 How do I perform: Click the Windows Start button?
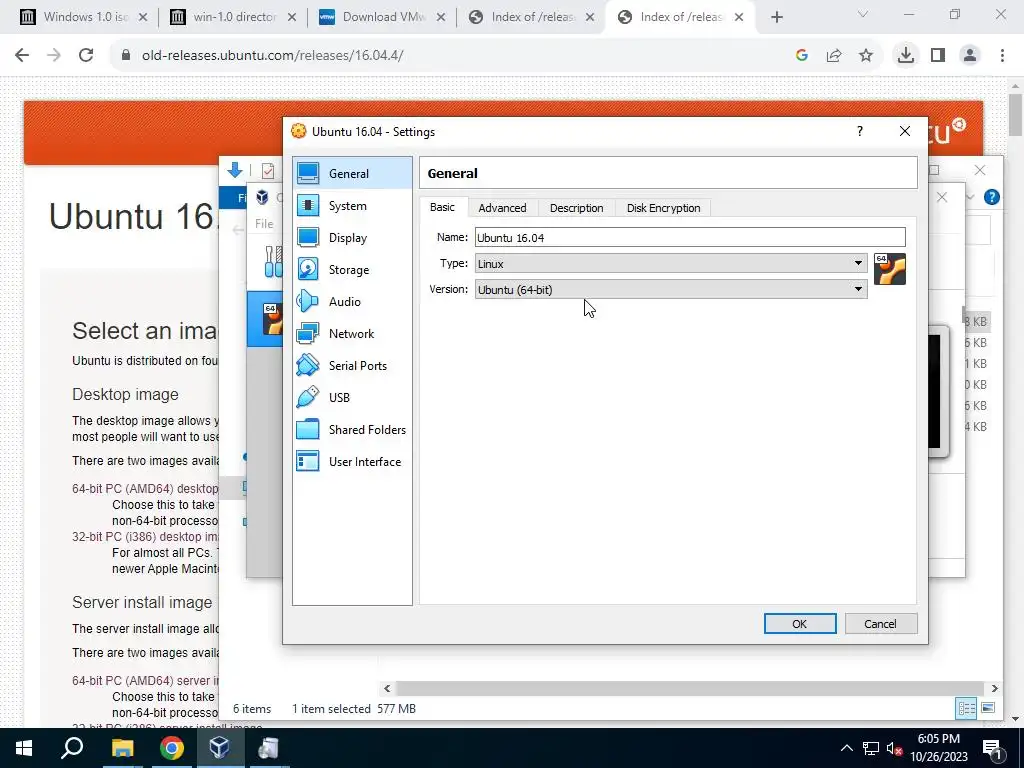[x=24, y=748]
